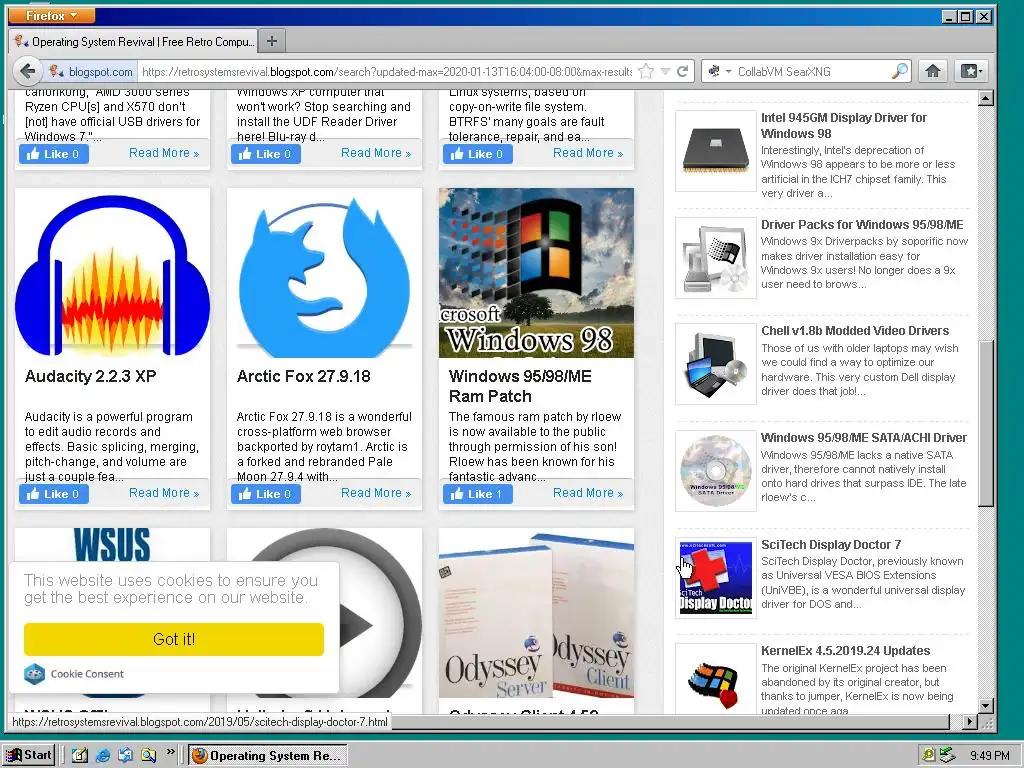This screenshot has width=1024, height=768.
Task: Click the vertical scrollbar up arrow
Action: point(986,99)
